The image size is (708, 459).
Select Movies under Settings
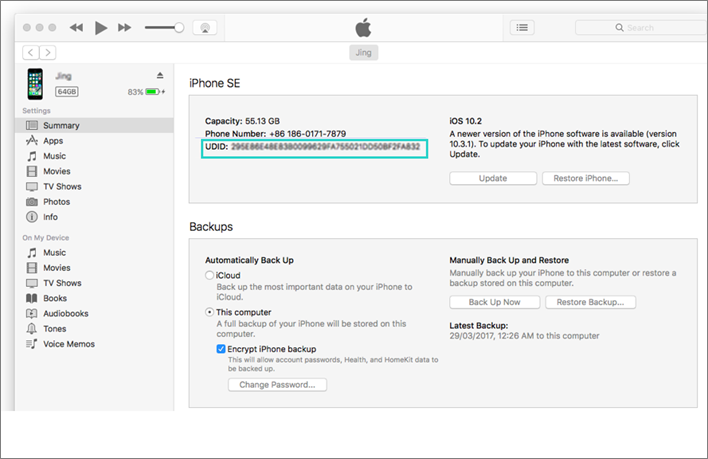tap(94, 172)
